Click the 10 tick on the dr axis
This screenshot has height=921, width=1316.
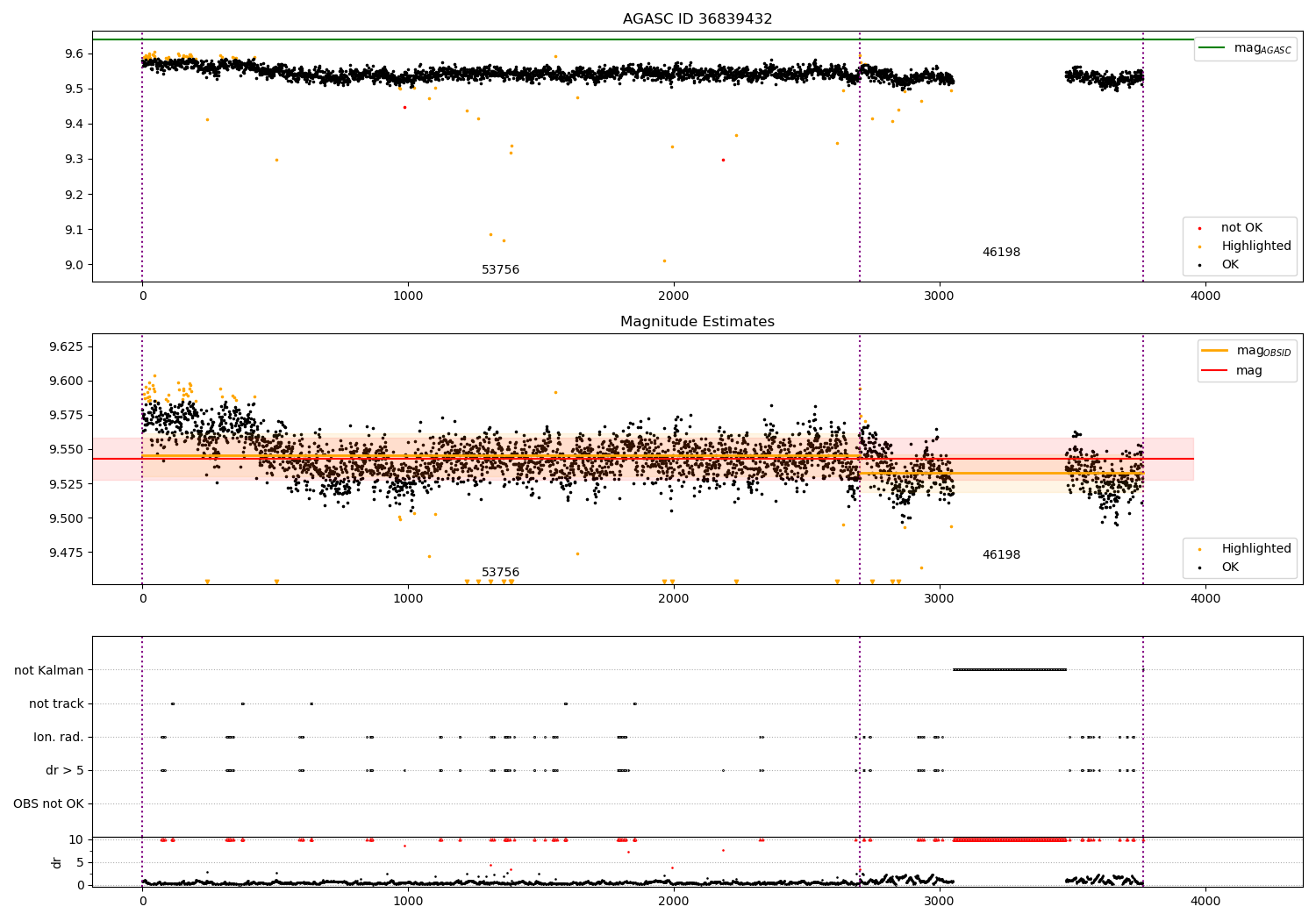pyautogui.click(x=76, y=839)
